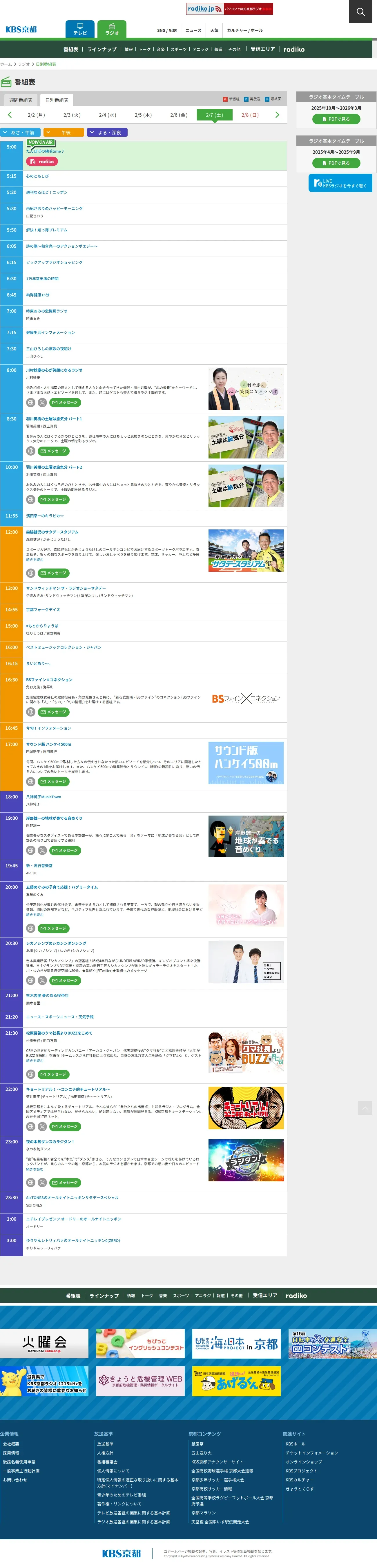Open globe icon for 羽川英樹の土曜は旅気分 パート2
The height and width of the screenshot is (1568, 377).
point(30,500)
